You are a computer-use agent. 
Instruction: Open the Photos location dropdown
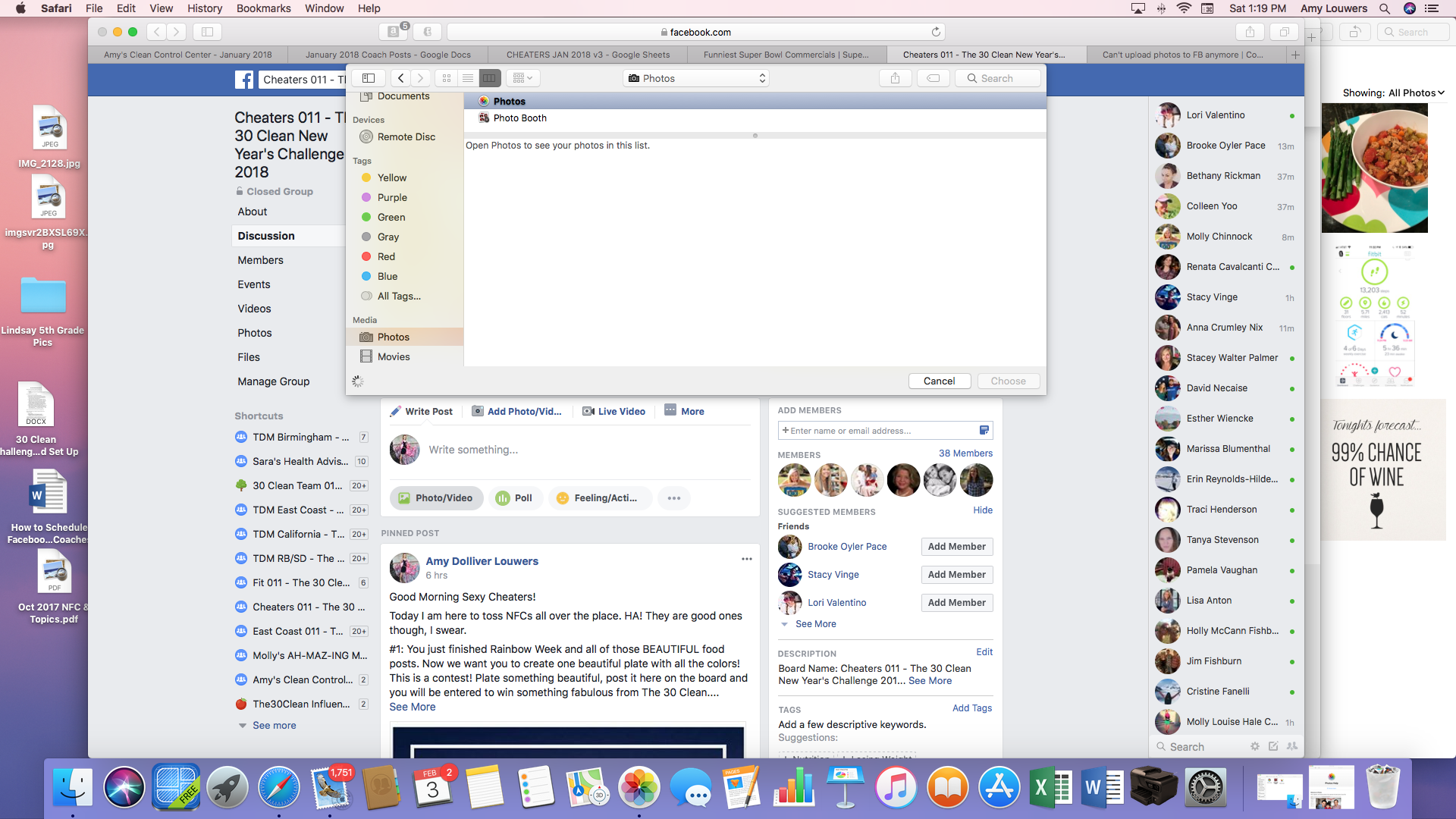pos(696,78)
